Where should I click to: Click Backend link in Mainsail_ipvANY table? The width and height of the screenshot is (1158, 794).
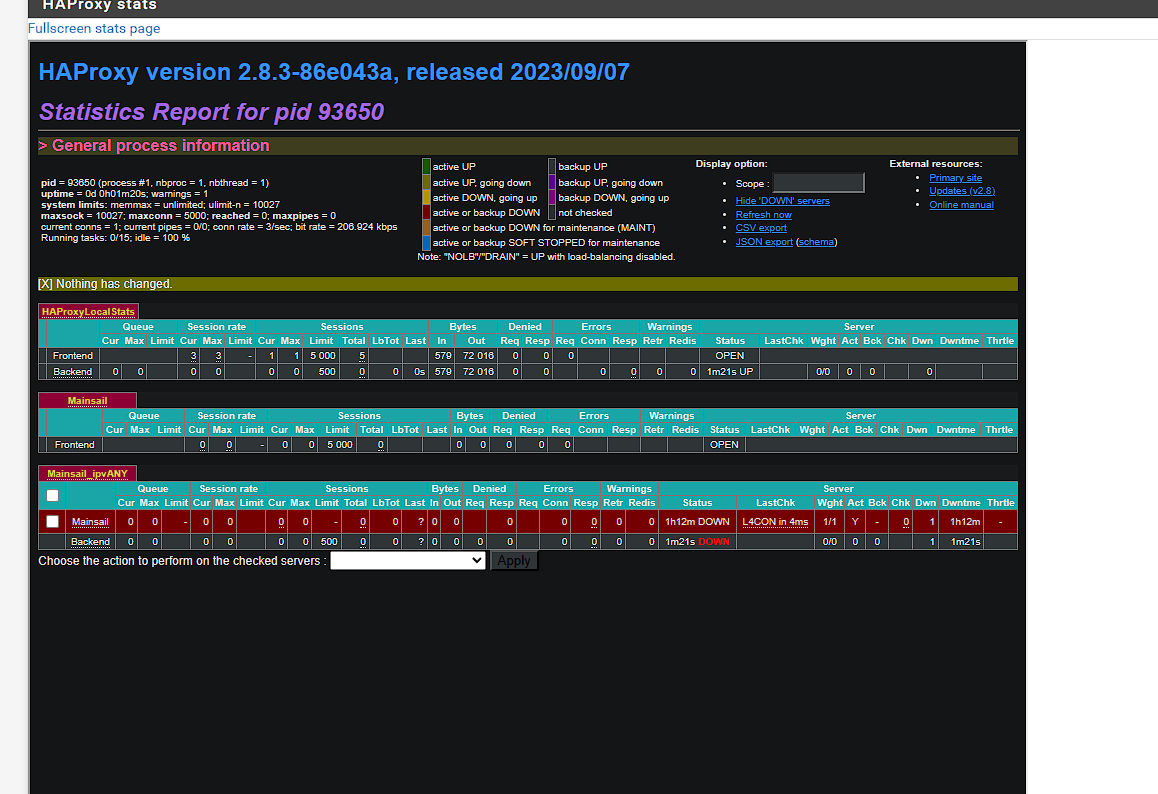click(90, 542)
